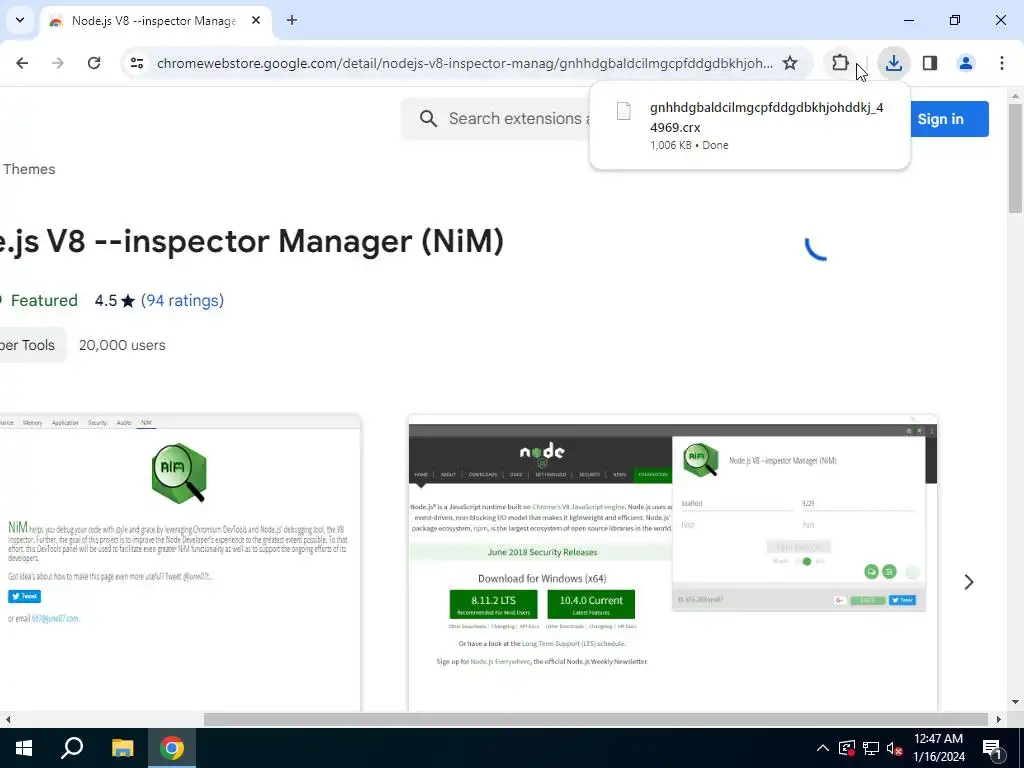The width and height of the screenshot is (1024, 768).
Task: Click the 20,000 users text
Action: 122,345
